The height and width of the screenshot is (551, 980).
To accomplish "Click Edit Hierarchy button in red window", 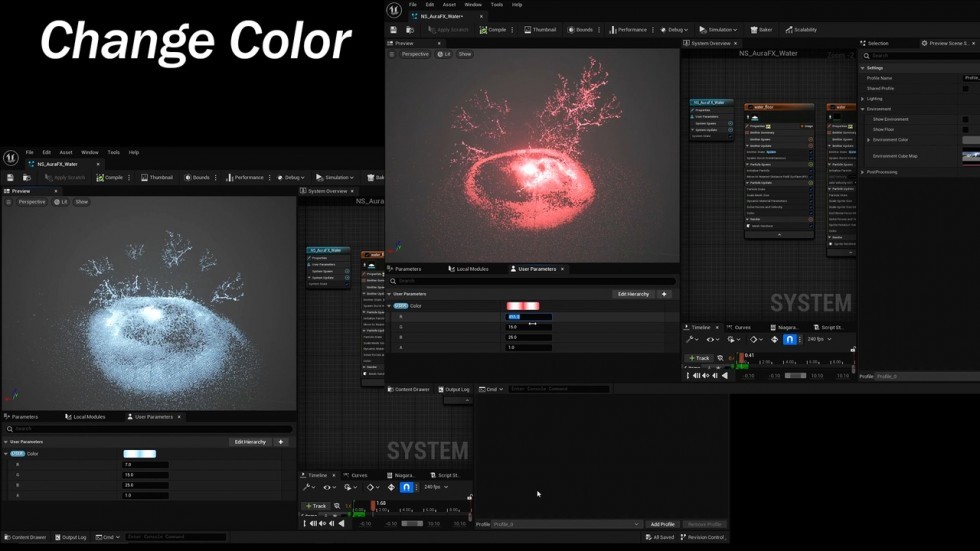I will (633, 294).
